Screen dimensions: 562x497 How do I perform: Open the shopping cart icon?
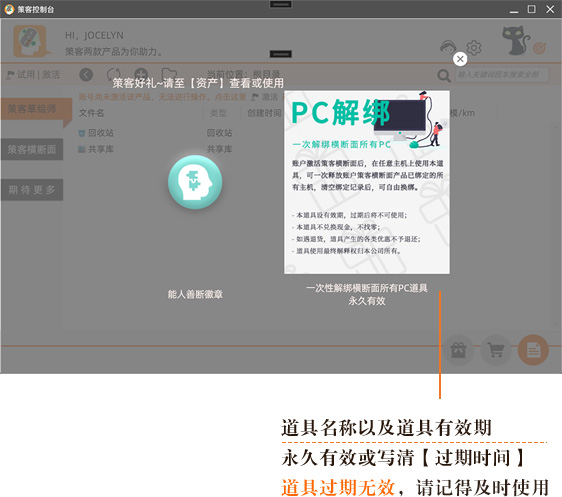point(496,350)
